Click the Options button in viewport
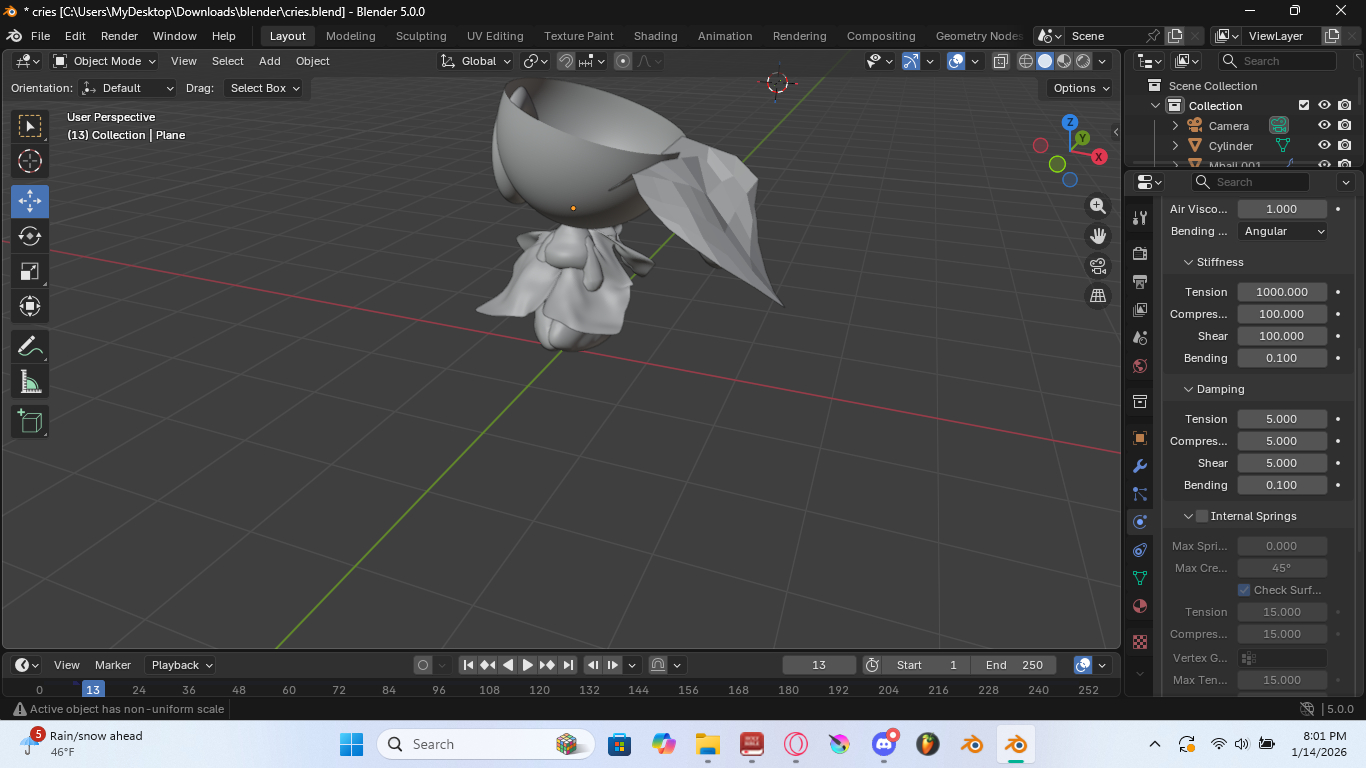 pos(1081,88)
